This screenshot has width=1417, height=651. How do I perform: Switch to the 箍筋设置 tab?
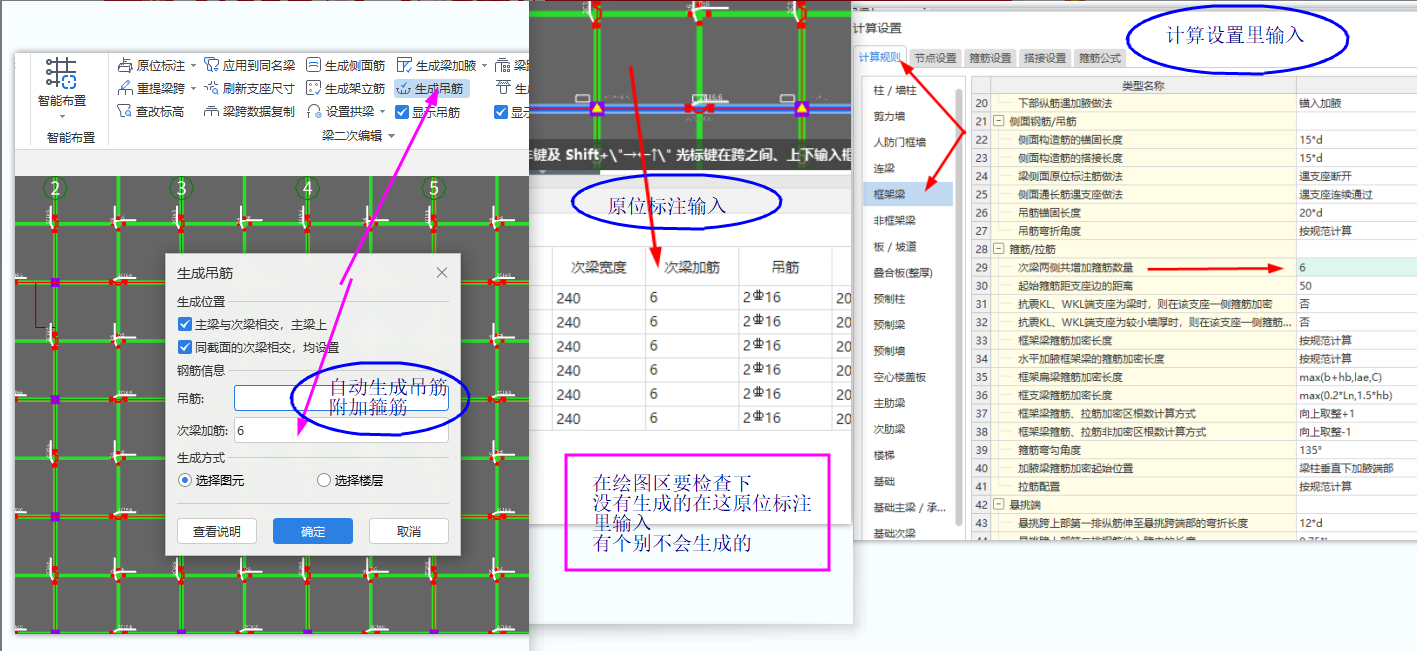[x=990, y=58]
